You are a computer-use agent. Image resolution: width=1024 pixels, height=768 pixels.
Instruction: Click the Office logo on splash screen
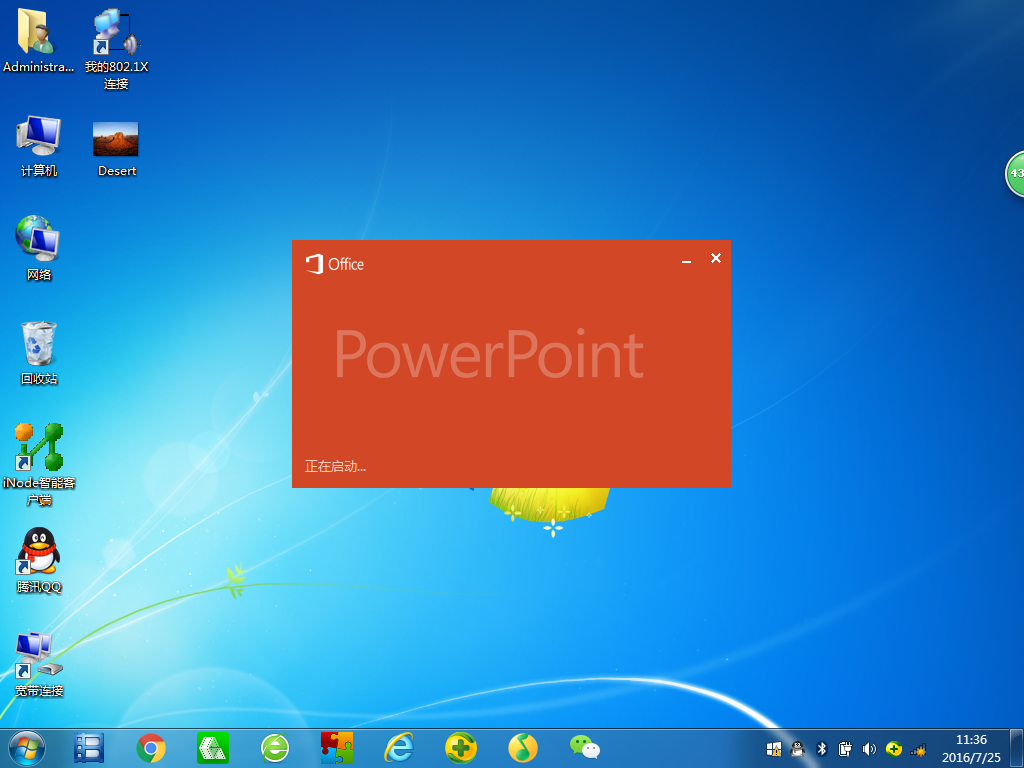(334, 264)
